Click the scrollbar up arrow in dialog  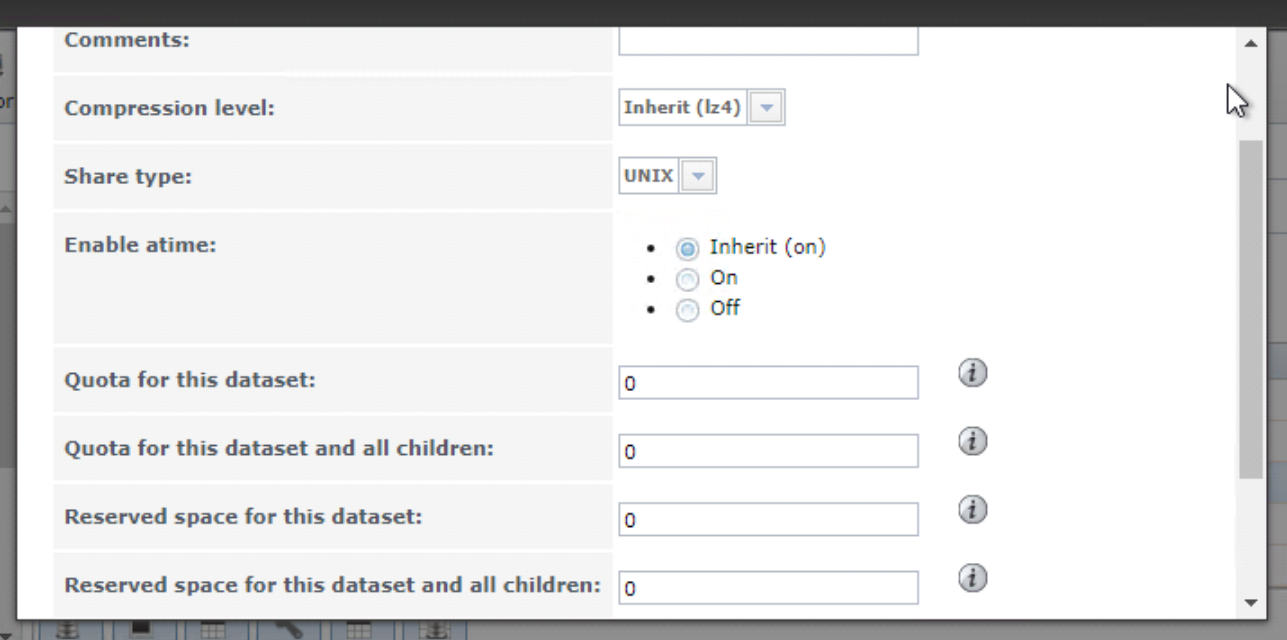tap(1250, 43)
